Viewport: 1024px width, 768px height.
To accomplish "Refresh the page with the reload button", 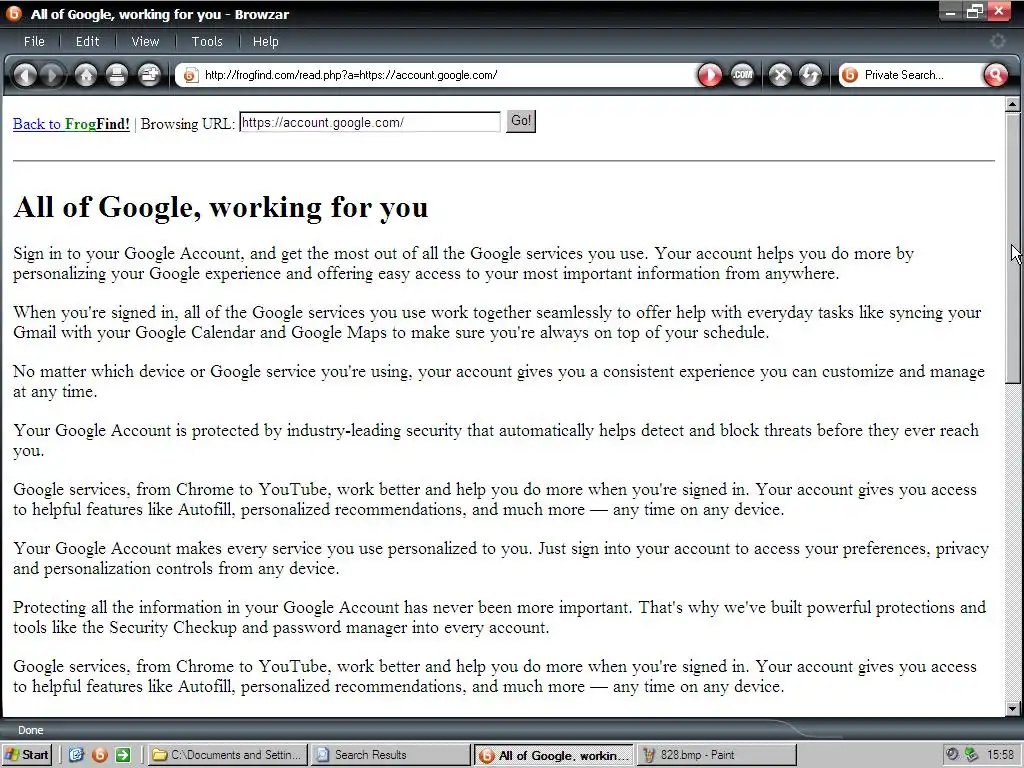I will [810, 75].
